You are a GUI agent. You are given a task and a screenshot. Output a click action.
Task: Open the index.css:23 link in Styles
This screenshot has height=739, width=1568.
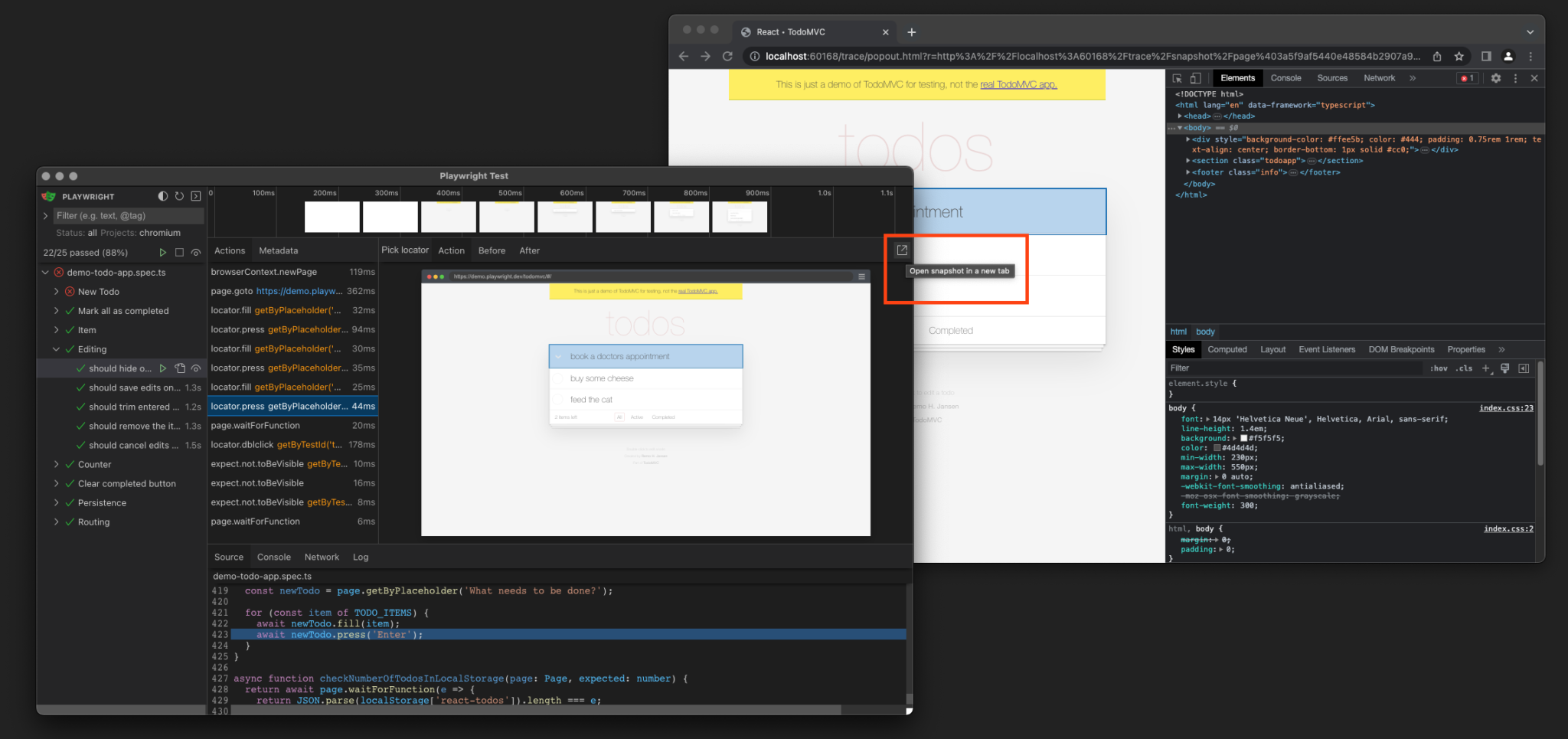1505,407
